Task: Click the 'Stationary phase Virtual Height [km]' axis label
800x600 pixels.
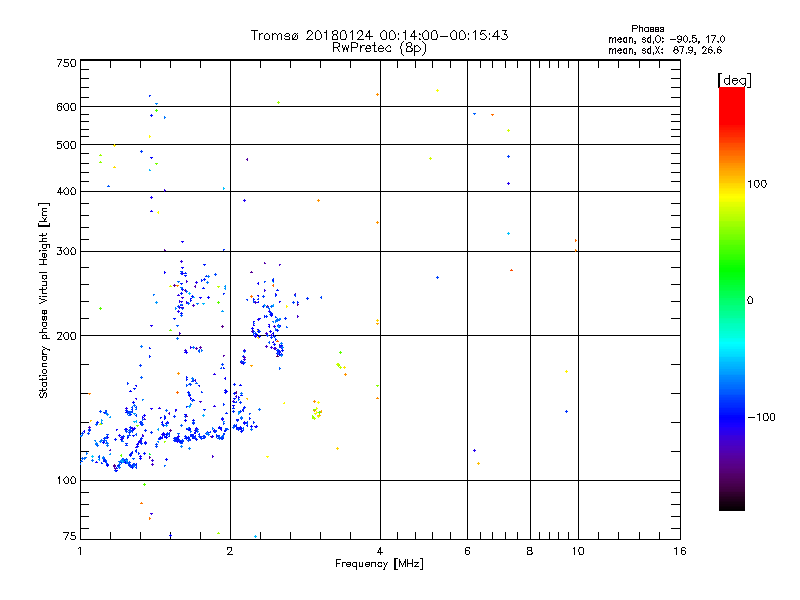Action: click(x=44, y=300)
